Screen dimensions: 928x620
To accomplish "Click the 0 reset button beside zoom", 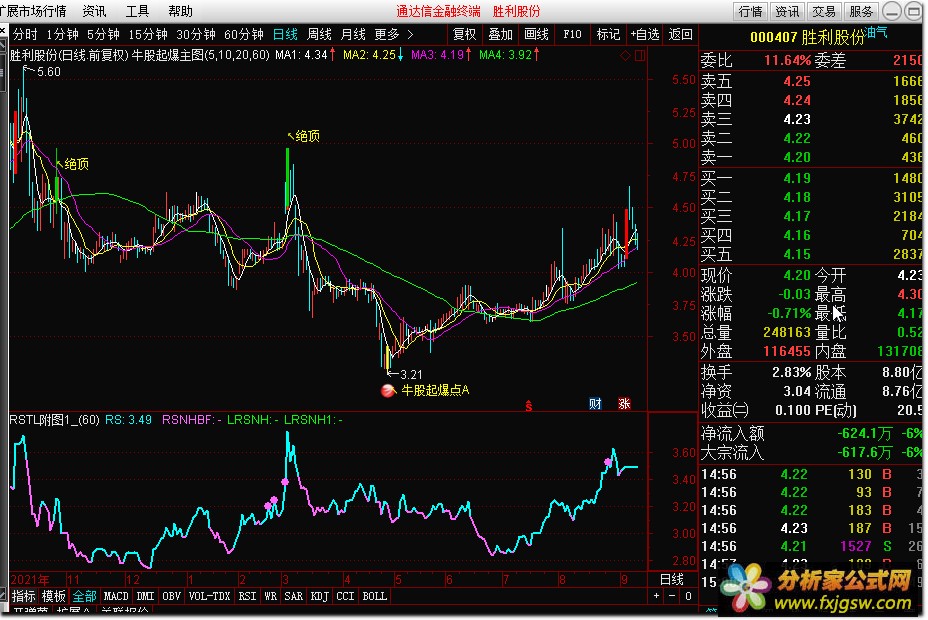I will pos(688,596).
